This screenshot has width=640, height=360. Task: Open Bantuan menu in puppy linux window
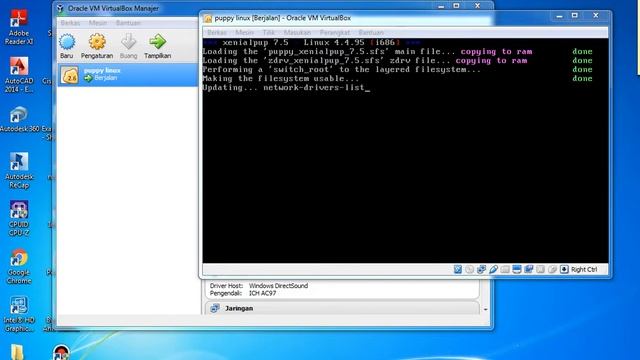pyautogui.click(x=371, y=32)
